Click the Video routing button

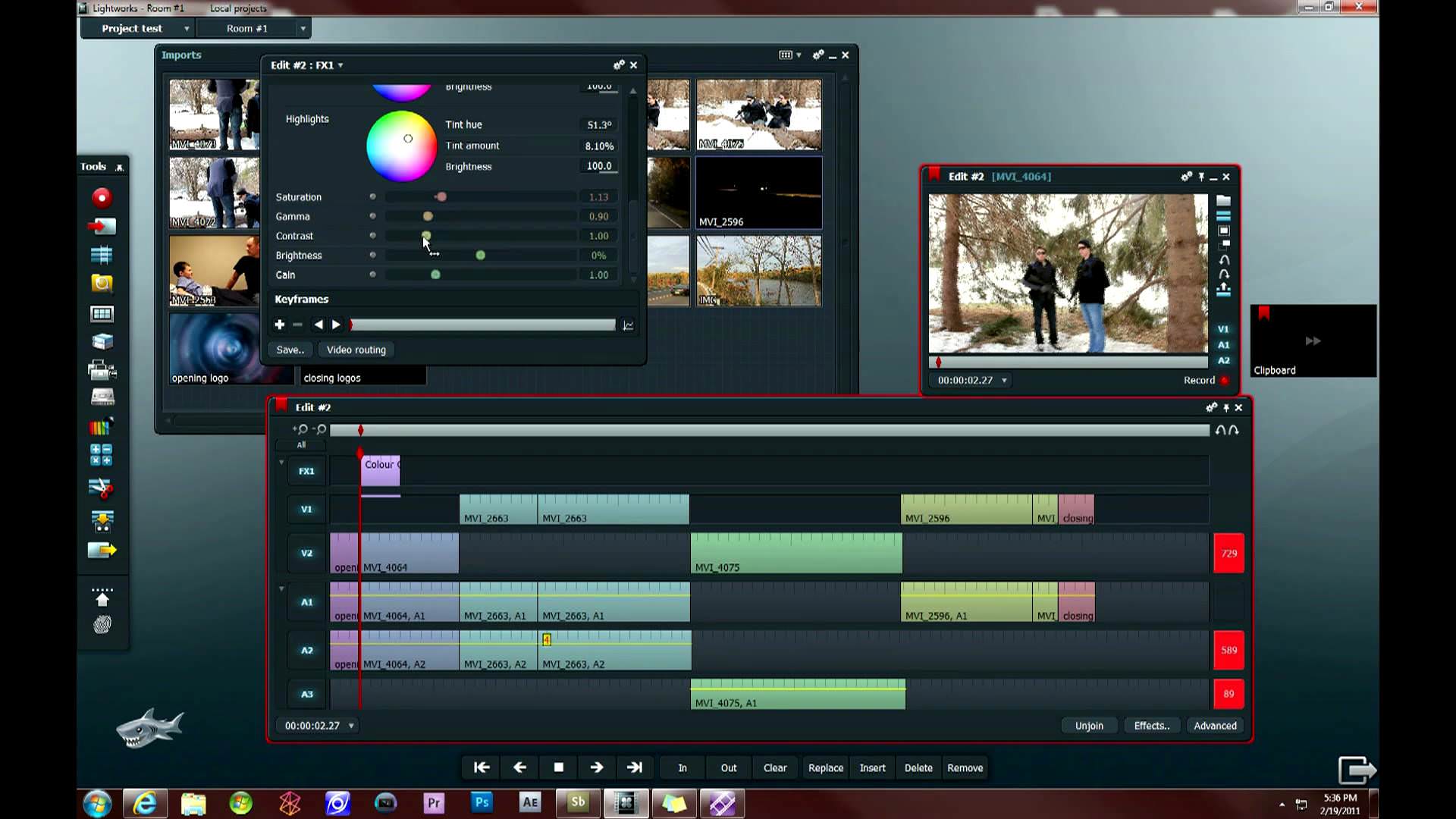click(356, 350)
